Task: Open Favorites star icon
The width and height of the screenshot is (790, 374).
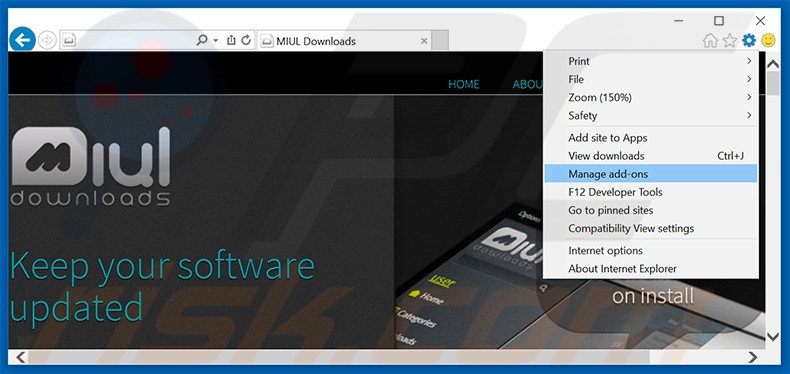Action: tap(730, 40)
